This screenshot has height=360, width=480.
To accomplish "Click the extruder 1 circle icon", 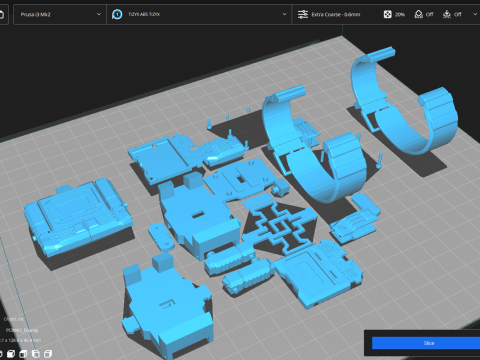I will pyautogui.click(x=117, y=14).
